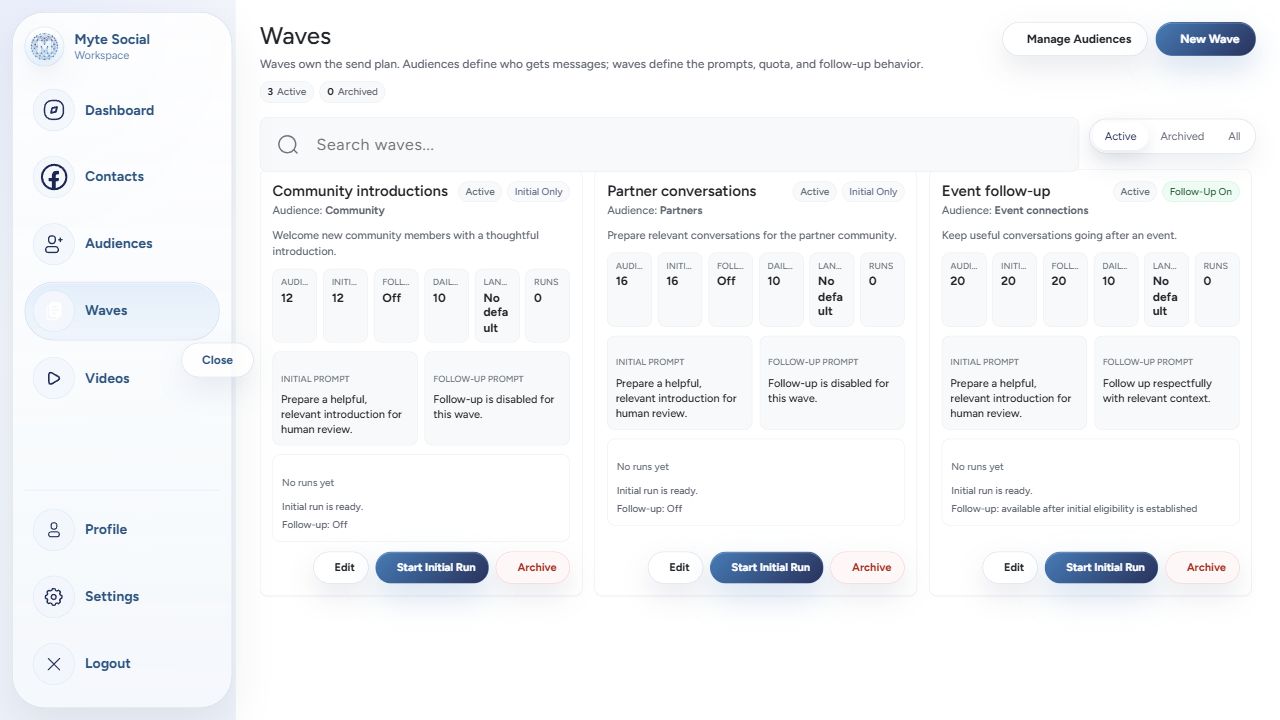
Task: Open Settings from sidebar
Action: click(x=122, y=596)
